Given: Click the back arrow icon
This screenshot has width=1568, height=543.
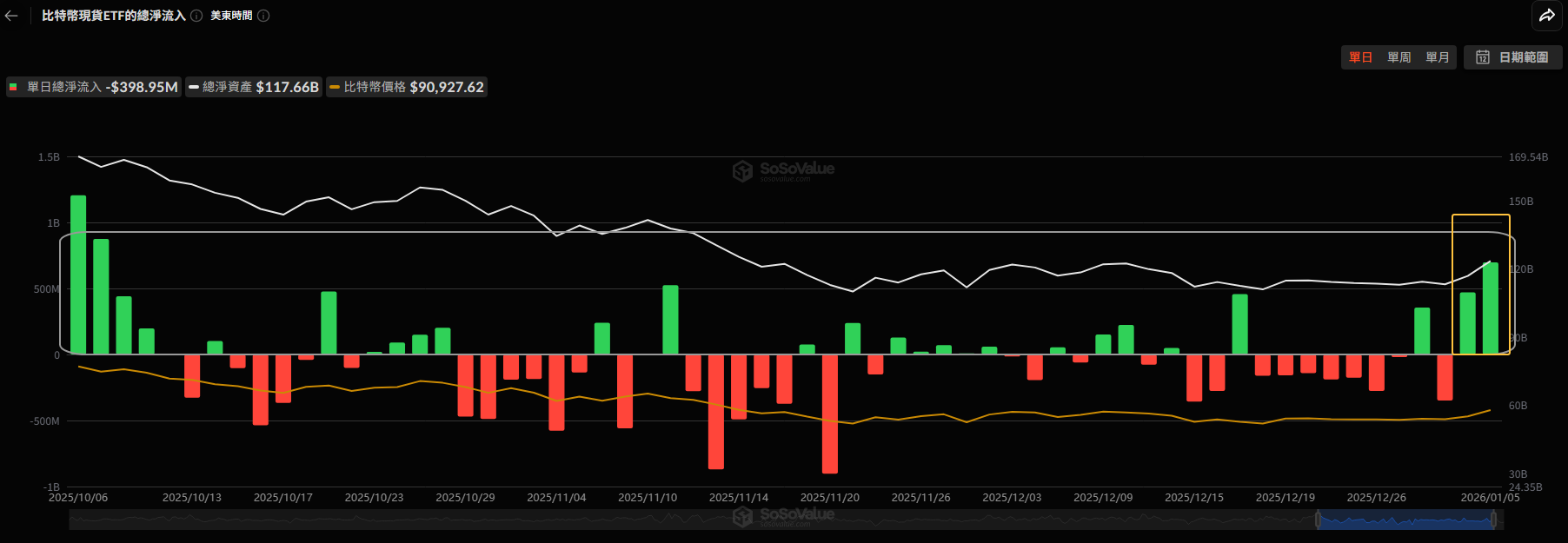Looking at the screenshot, I should point(11,16).
